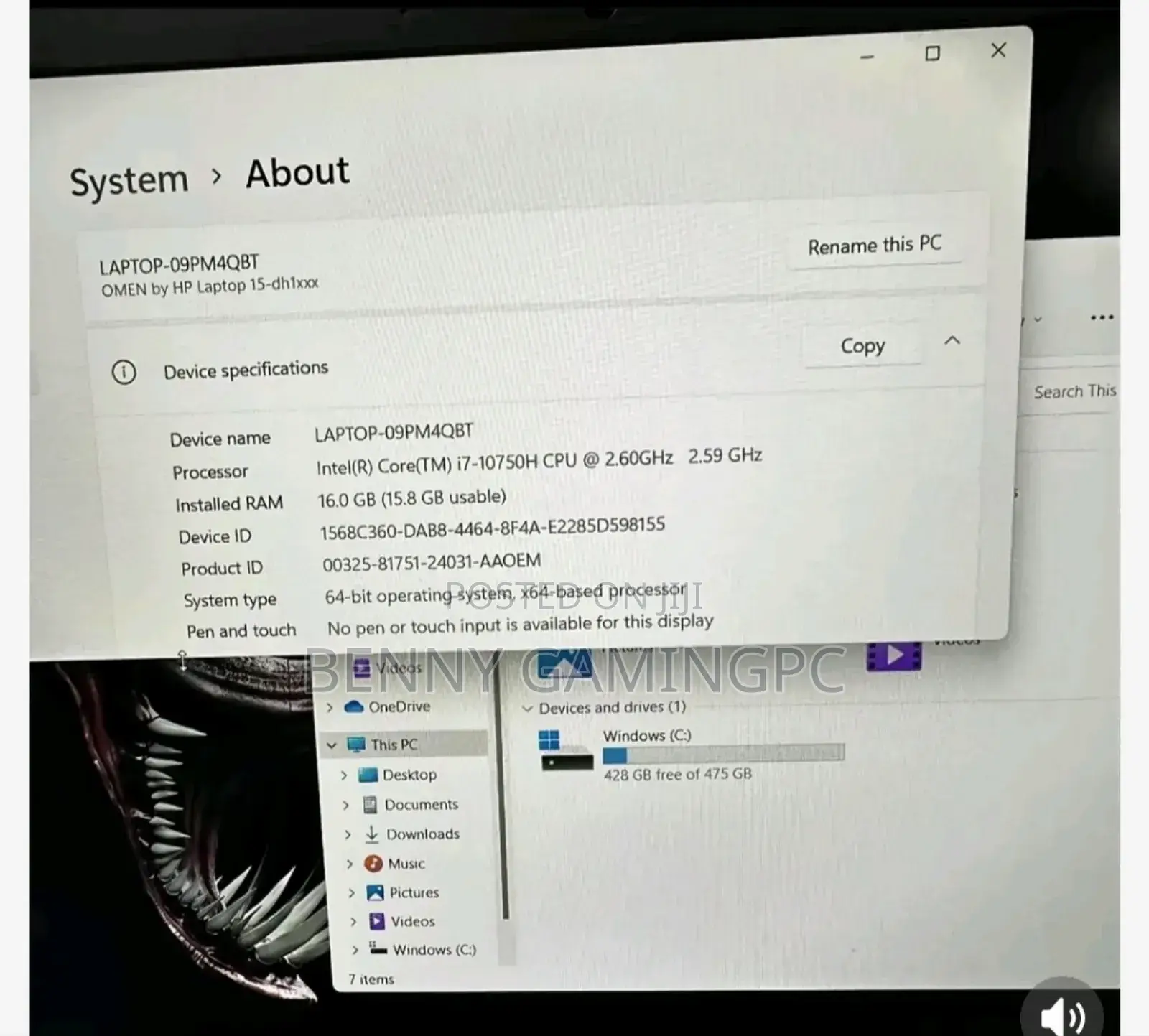
Task: Select the Documents icon in the navigation tree
Action: point(370,805)
